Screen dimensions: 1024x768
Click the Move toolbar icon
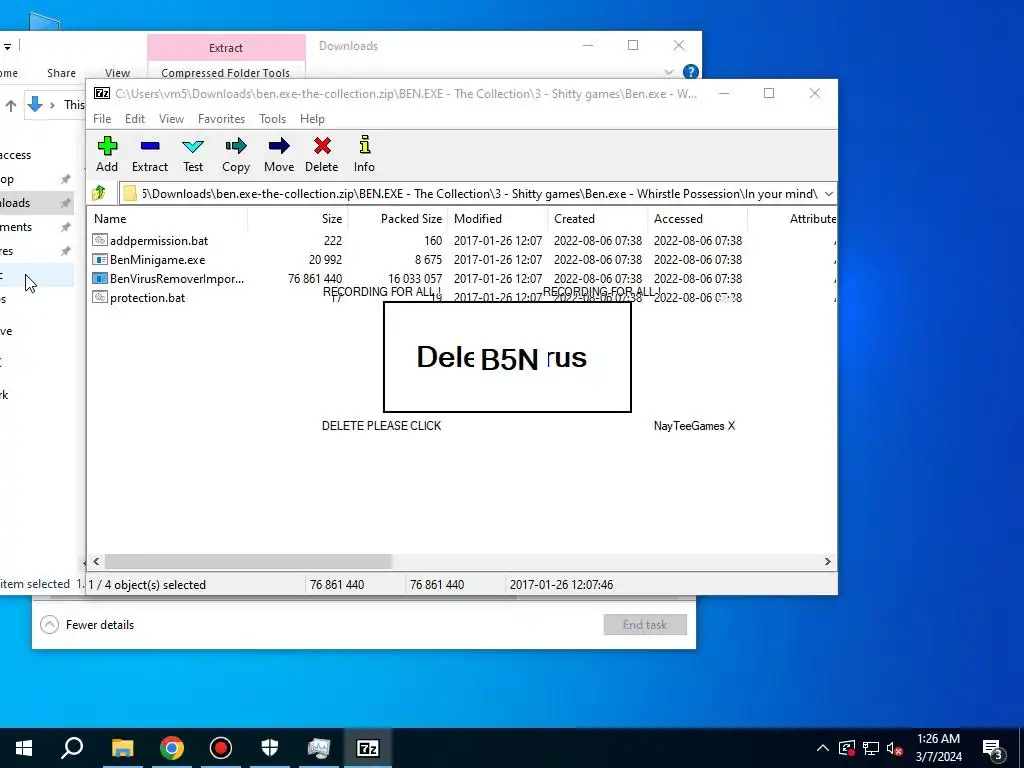click(279, 146)
